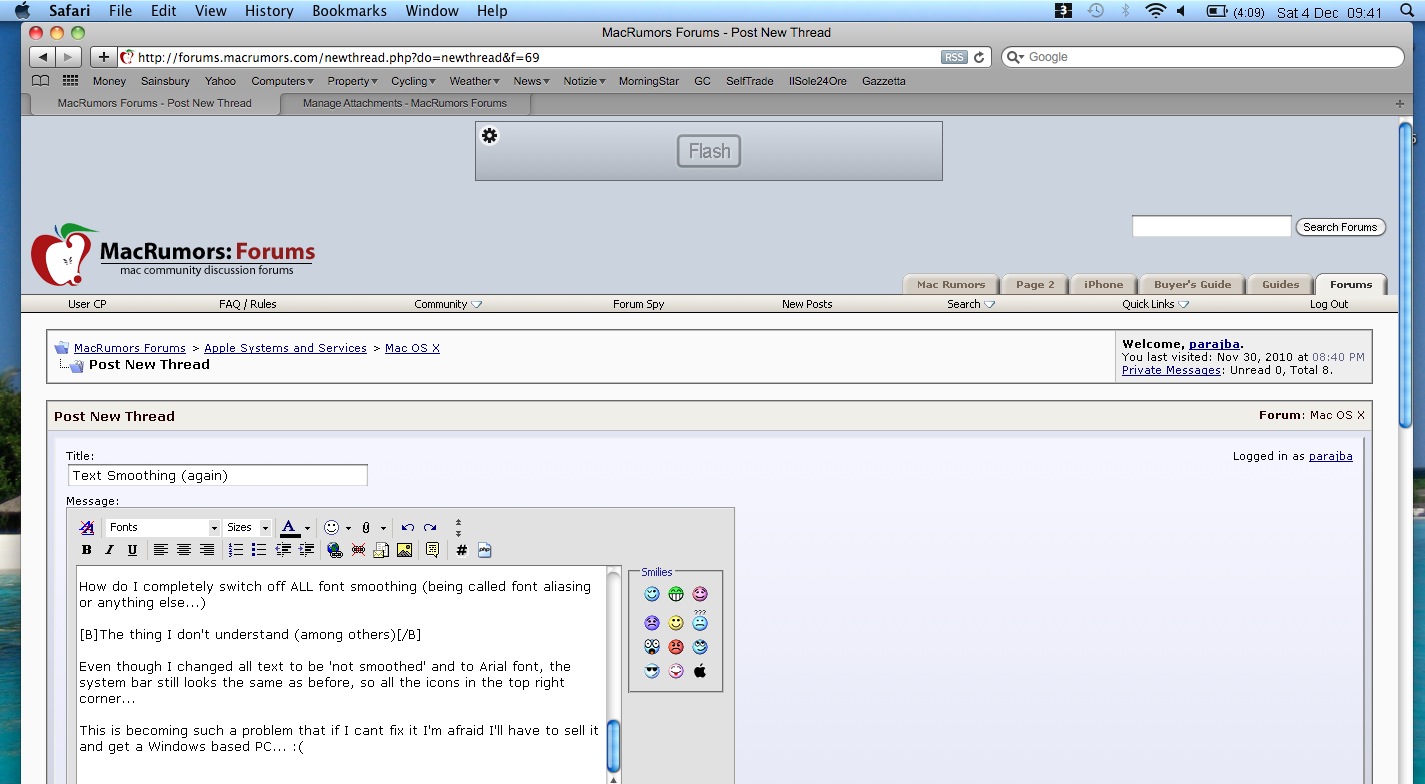Insert an unordered bullet list
Screen dimensions: 1425x784
coord(259,550)
